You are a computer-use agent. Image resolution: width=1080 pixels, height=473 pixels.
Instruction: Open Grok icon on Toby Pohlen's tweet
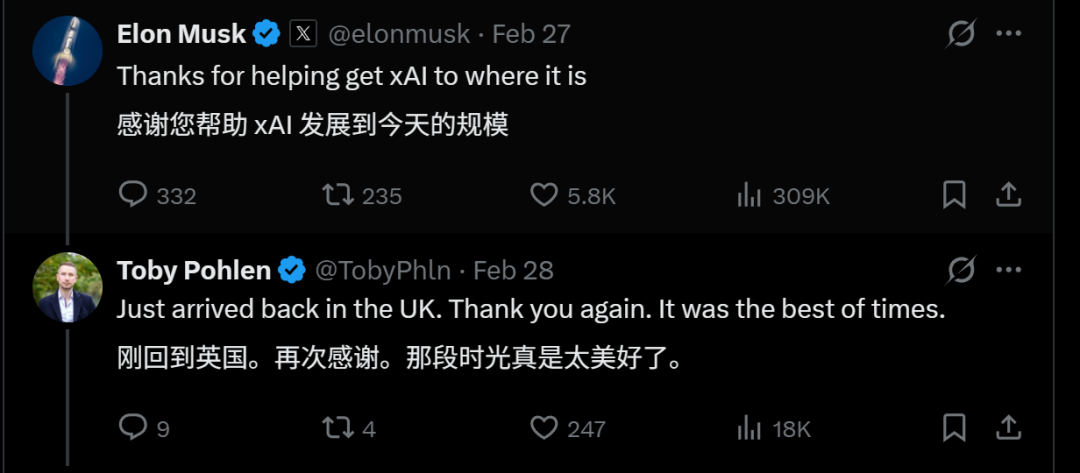(x=961, y=270)
